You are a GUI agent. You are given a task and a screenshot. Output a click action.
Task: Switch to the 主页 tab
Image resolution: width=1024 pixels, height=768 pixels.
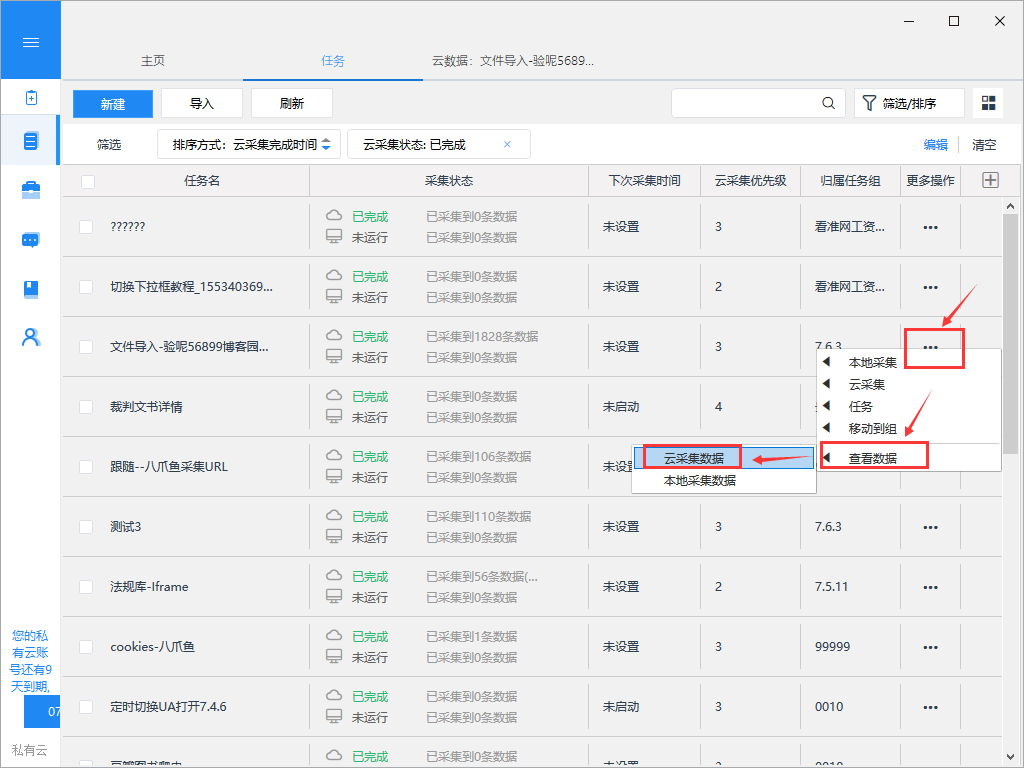point(153,61)
